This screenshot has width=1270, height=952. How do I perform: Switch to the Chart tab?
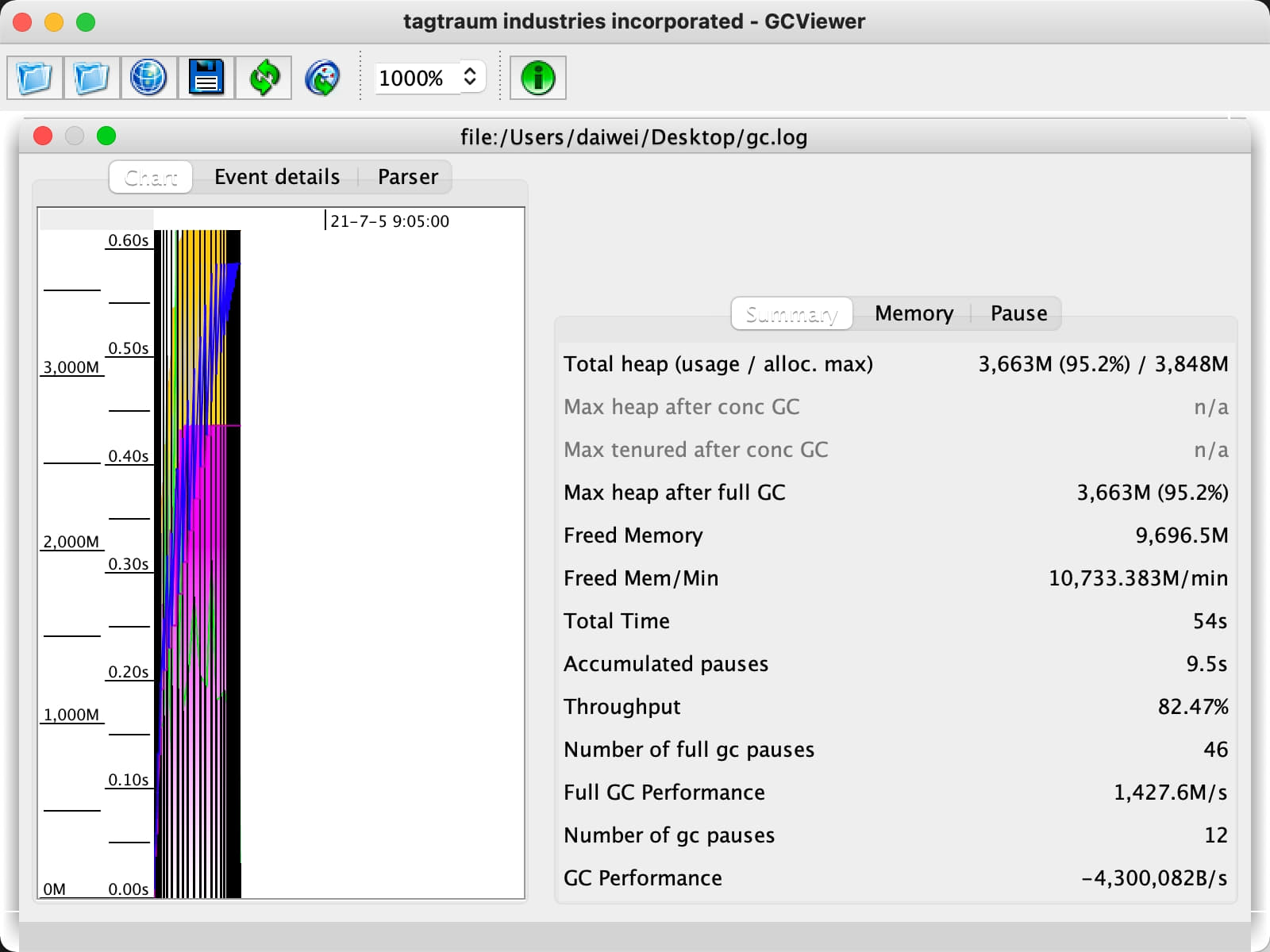pos(151,177)
